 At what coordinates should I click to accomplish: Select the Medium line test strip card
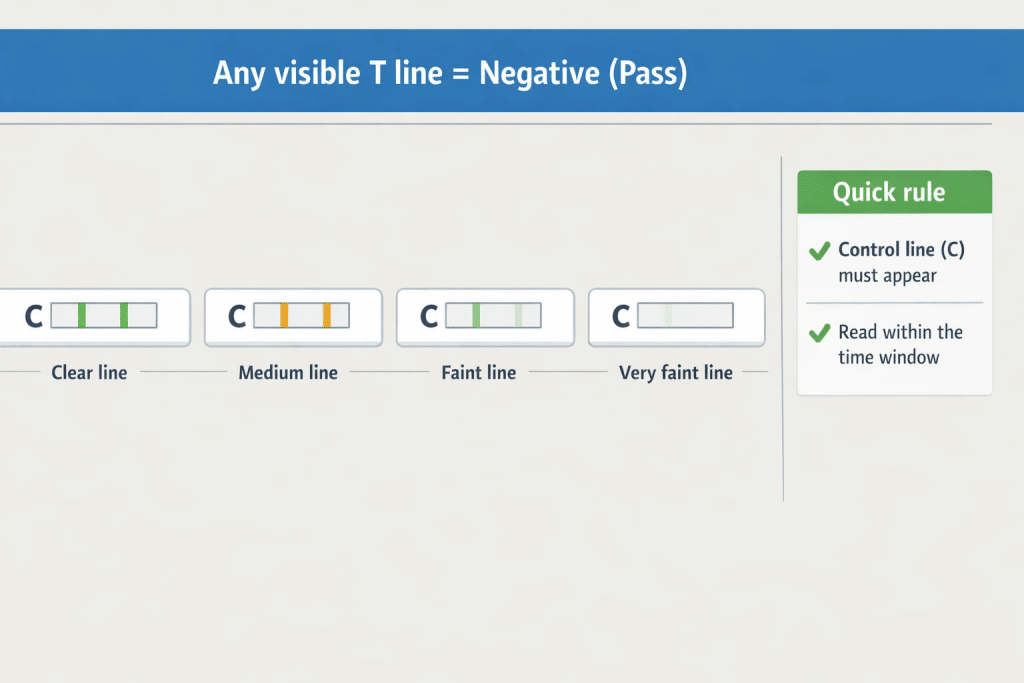(x=293, y=317)
